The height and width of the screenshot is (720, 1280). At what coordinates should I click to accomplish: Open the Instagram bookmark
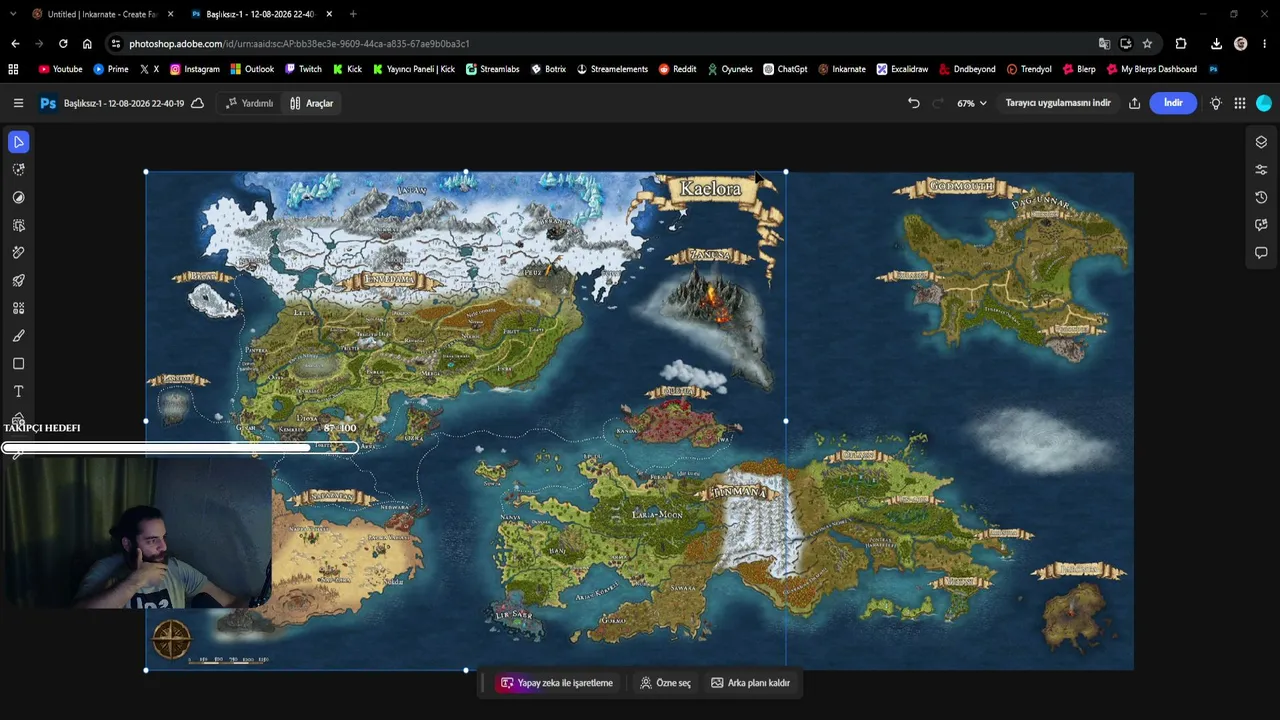tap(195, 69)
